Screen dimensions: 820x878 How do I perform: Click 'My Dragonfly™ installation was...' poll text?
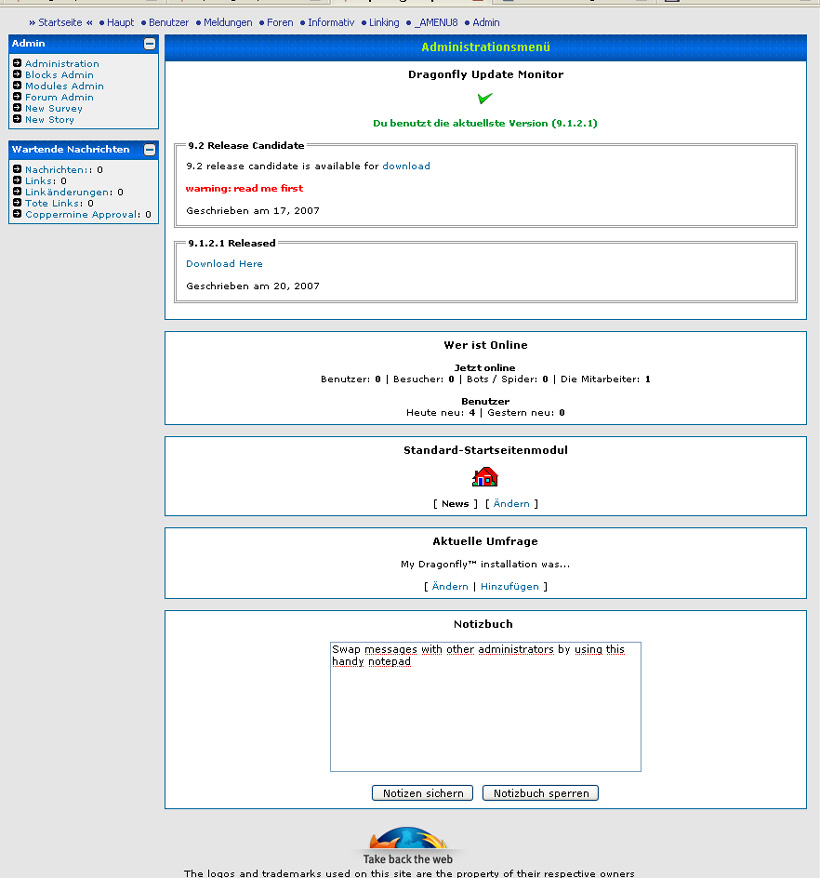pos(485,564)
